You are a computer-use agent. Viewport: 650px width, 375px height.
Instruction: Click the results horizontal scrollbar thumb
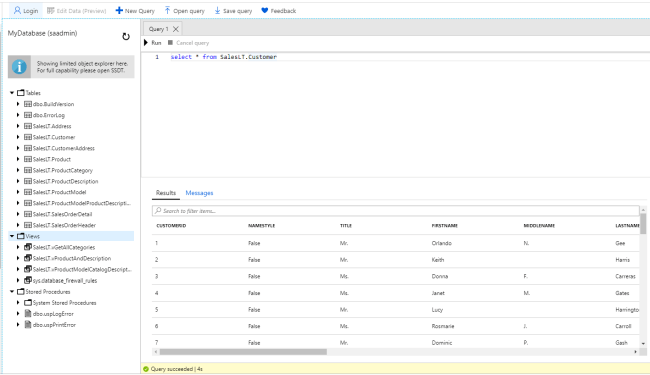(x=243, y=352)
